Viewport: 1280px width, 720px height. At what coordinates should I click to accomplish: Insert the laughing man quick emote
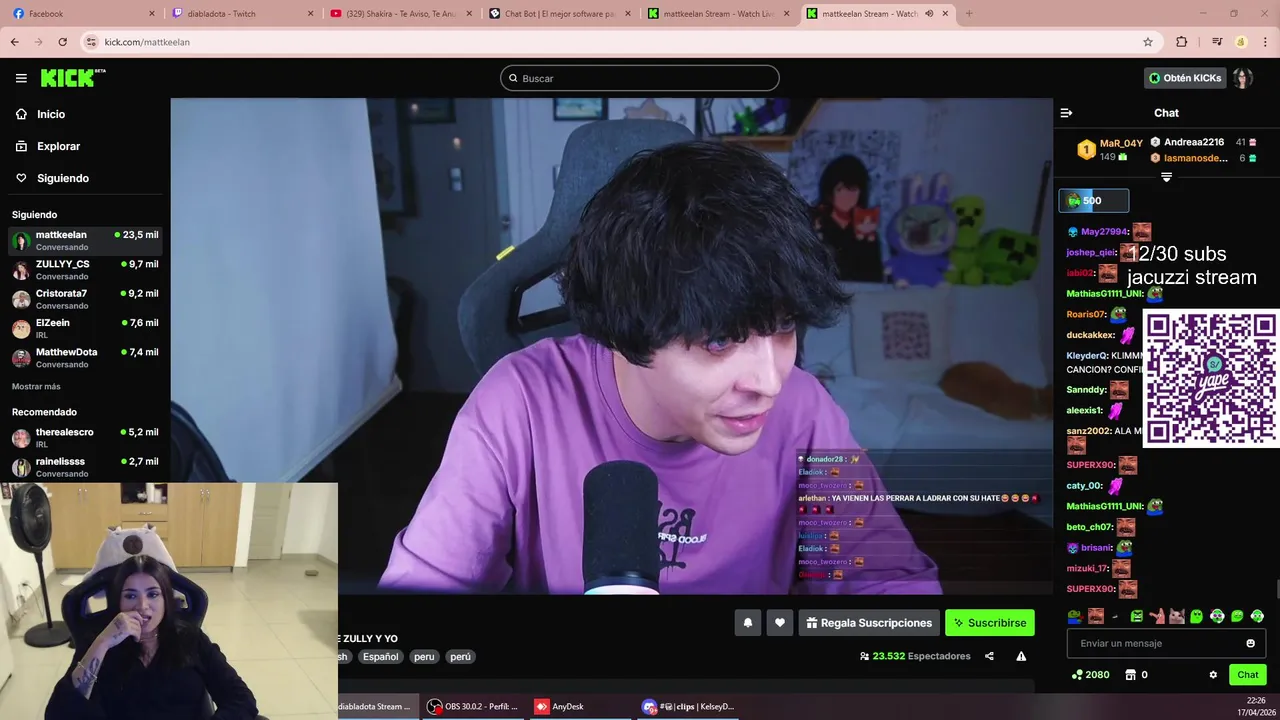pos(1096,616)
